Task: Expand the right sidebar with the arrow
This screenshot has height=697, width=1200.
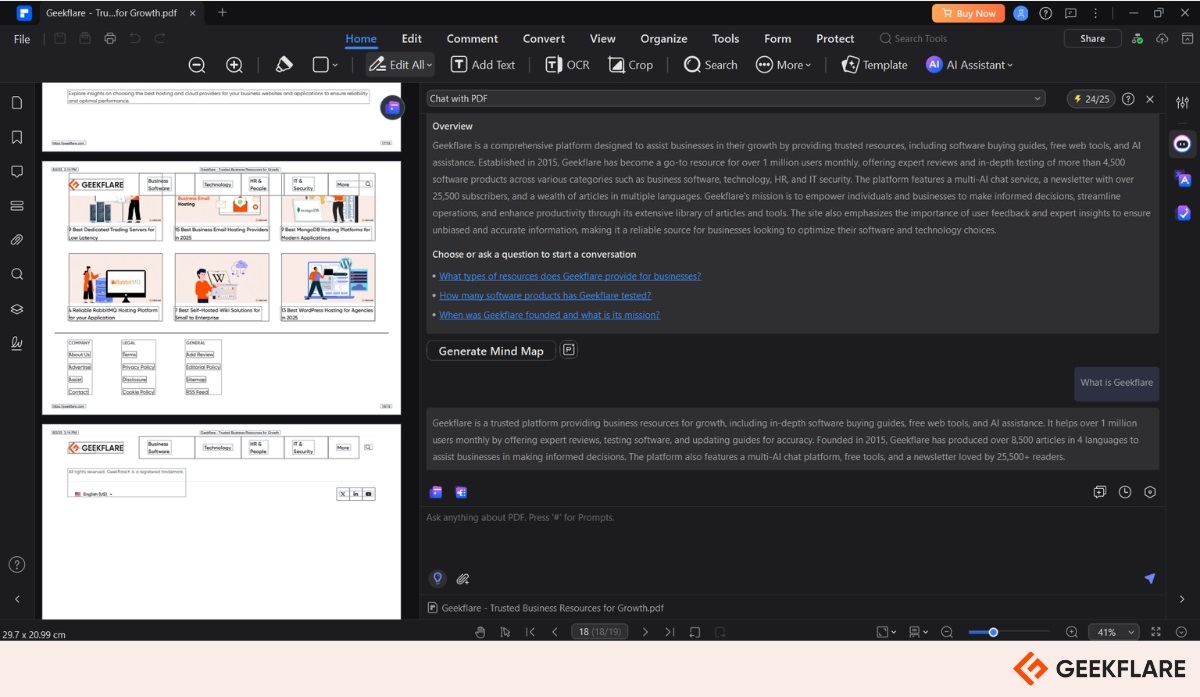Action: [1183, 599]
